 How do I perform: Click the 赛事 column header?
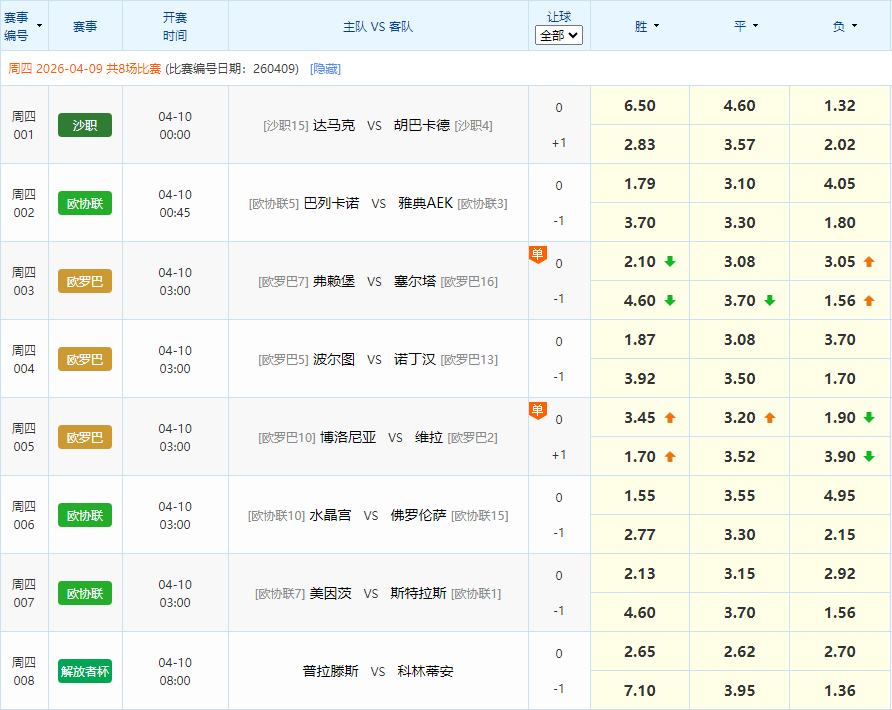pyautogui.click(x=85, y=26)
